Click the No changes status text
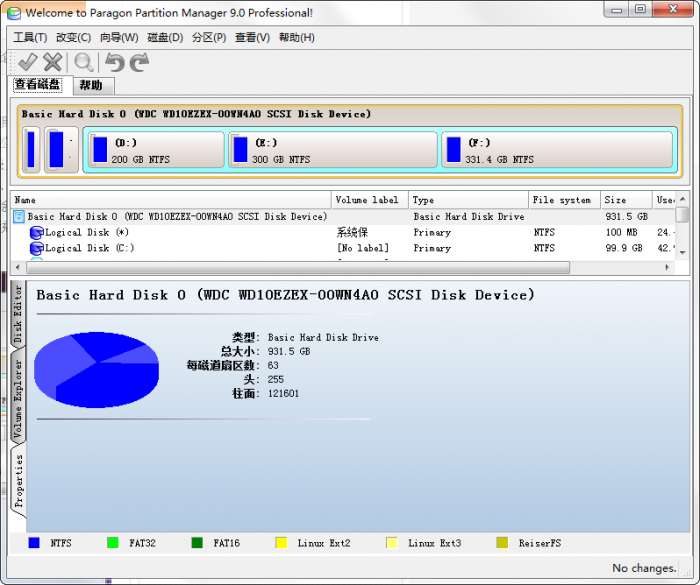This screenshot has width=700, height=585. click(644, 568)
